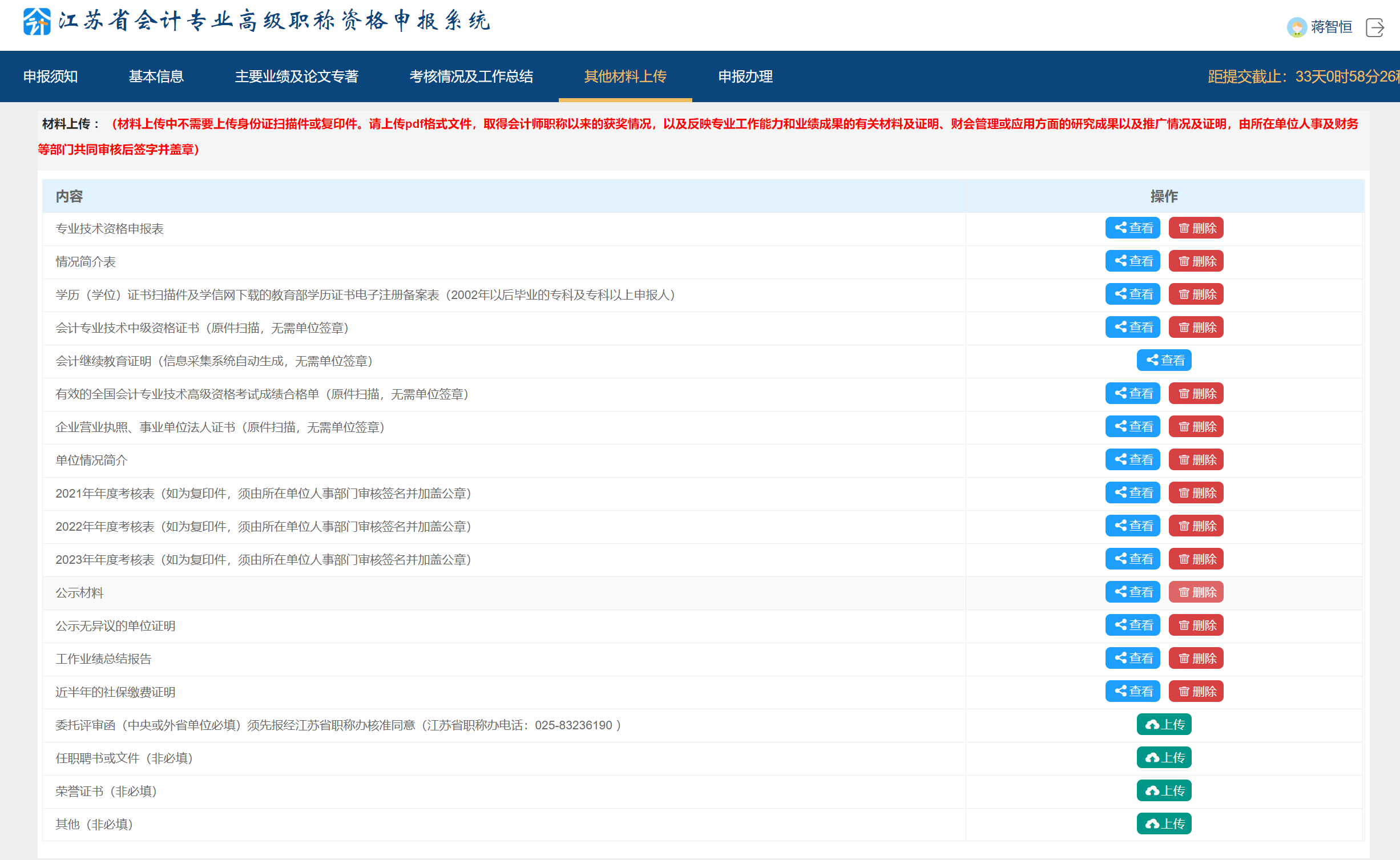
Task: Upload 荣誉证书 file
Action: pyautogui.click(x=1164, y=791)
